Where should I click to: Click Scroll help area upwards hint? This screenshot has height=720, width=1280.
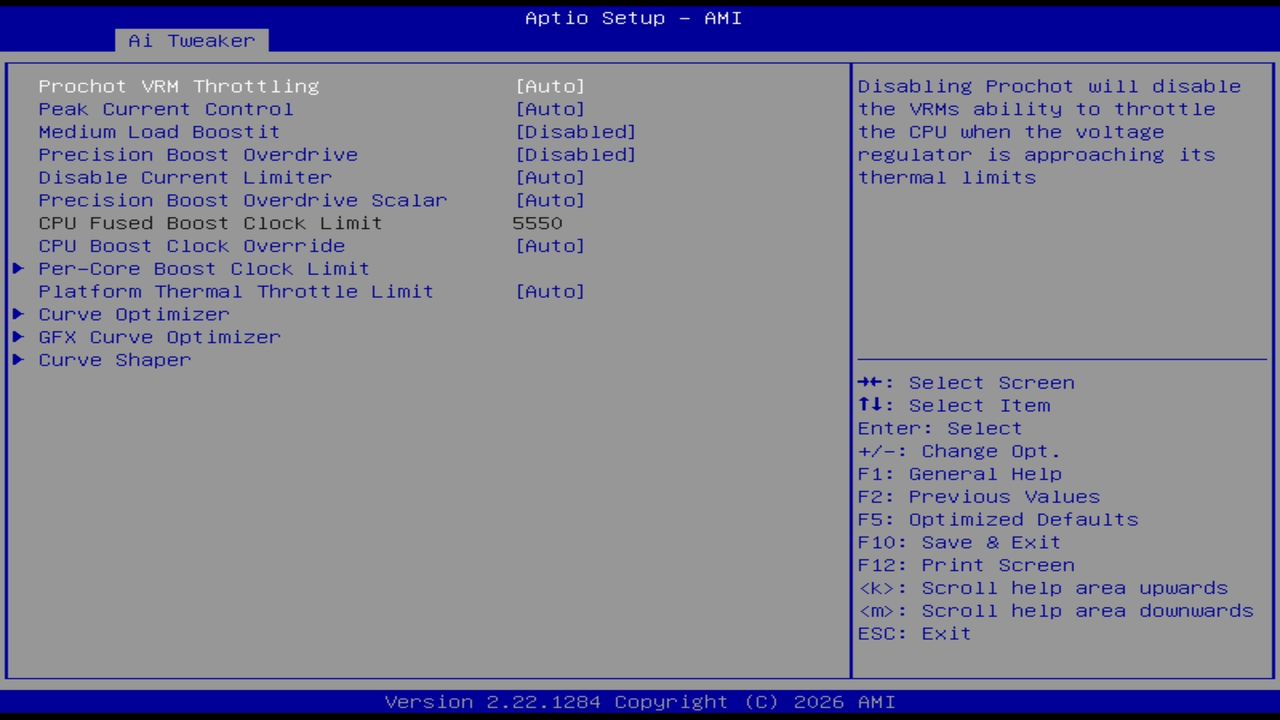[1043, 589]
